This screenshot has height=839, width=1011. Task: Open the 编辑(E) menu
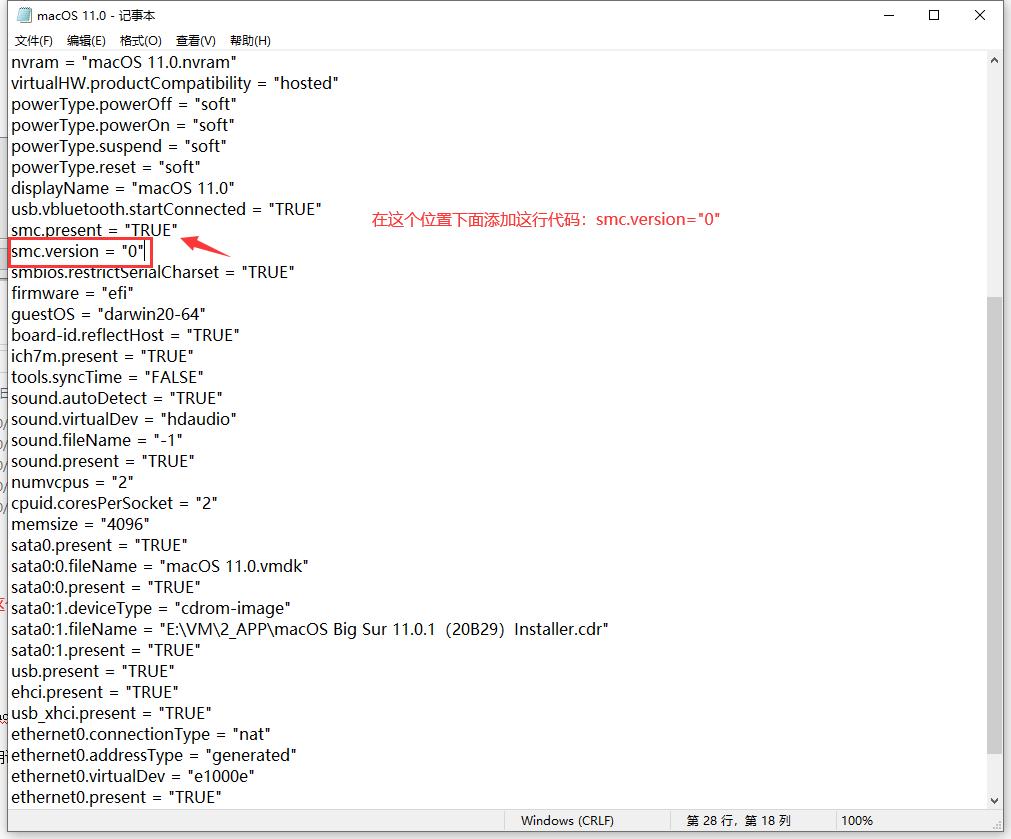[x=86, y=41]
